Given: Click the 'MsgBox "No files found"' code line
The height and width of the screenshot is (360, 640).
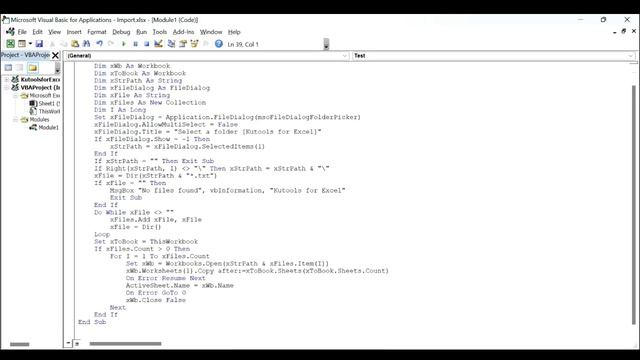Looking at the screenshot, I should (227, 190).
